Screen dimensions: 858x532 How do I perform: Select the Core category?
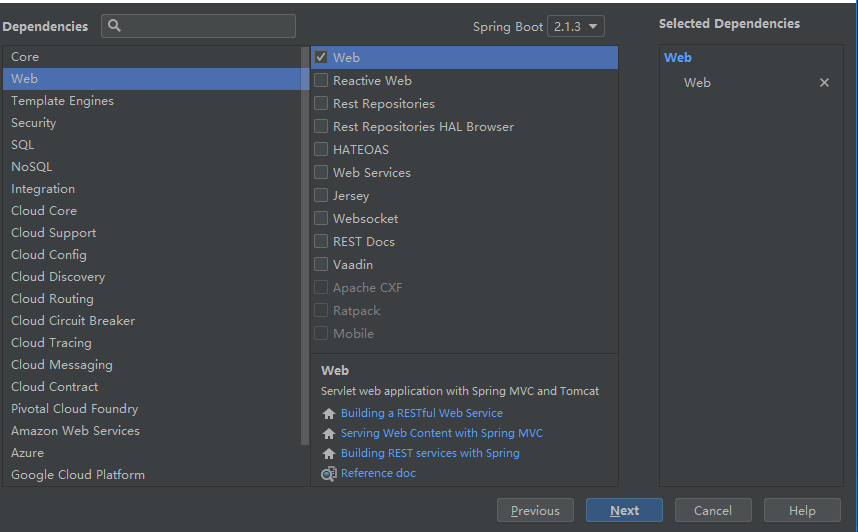pyautogui.click(x=152, y=57)
